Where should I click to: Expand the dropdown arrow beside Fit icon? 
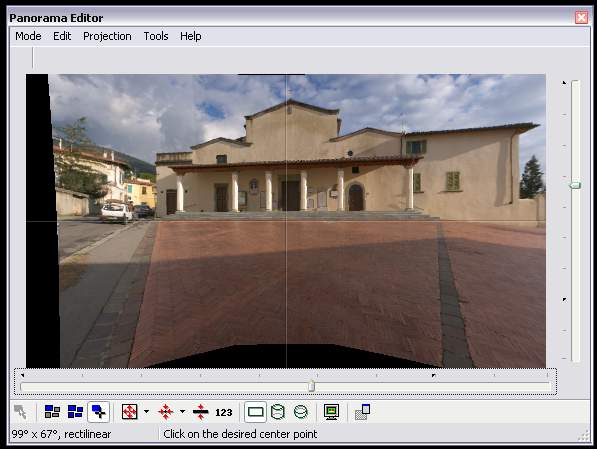[x=146, y=412]
